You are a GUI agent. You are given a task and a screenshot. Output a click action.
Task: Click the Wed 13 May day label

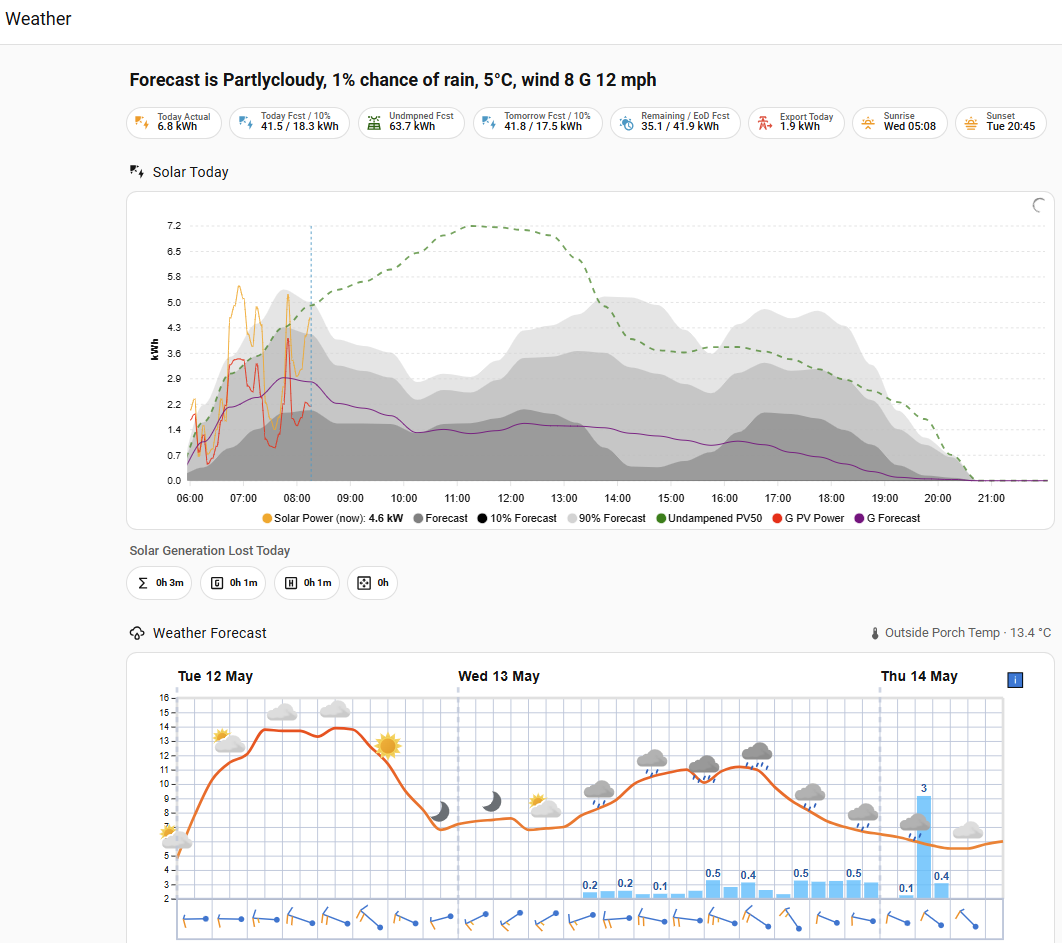498,676
